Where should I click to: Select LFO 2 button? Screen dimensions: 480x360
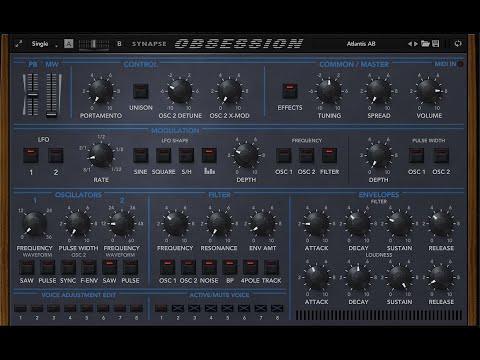point(56,156)
